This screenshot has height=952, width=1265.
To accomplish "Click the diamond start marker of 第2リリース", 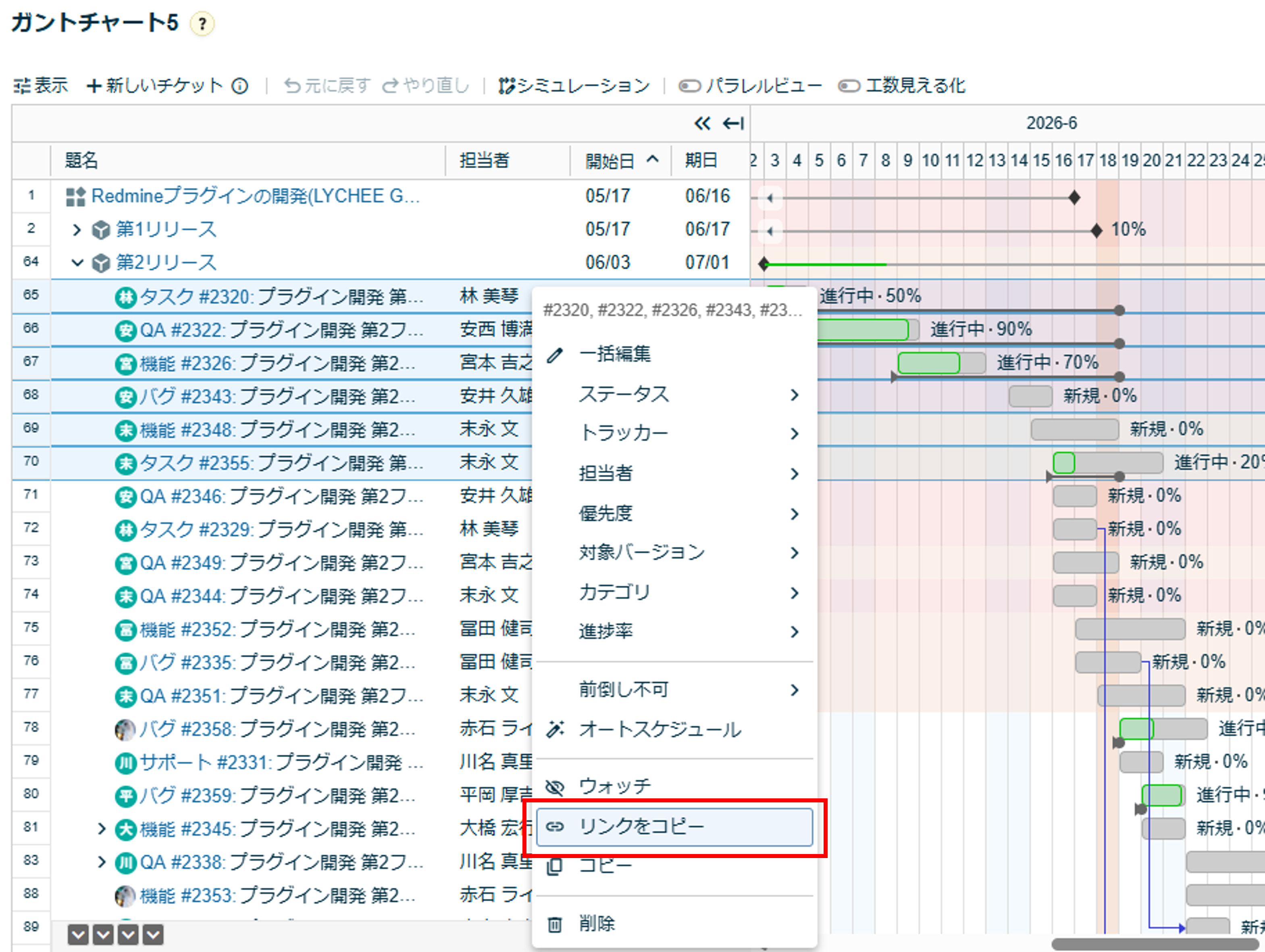I will pos(764,265).
